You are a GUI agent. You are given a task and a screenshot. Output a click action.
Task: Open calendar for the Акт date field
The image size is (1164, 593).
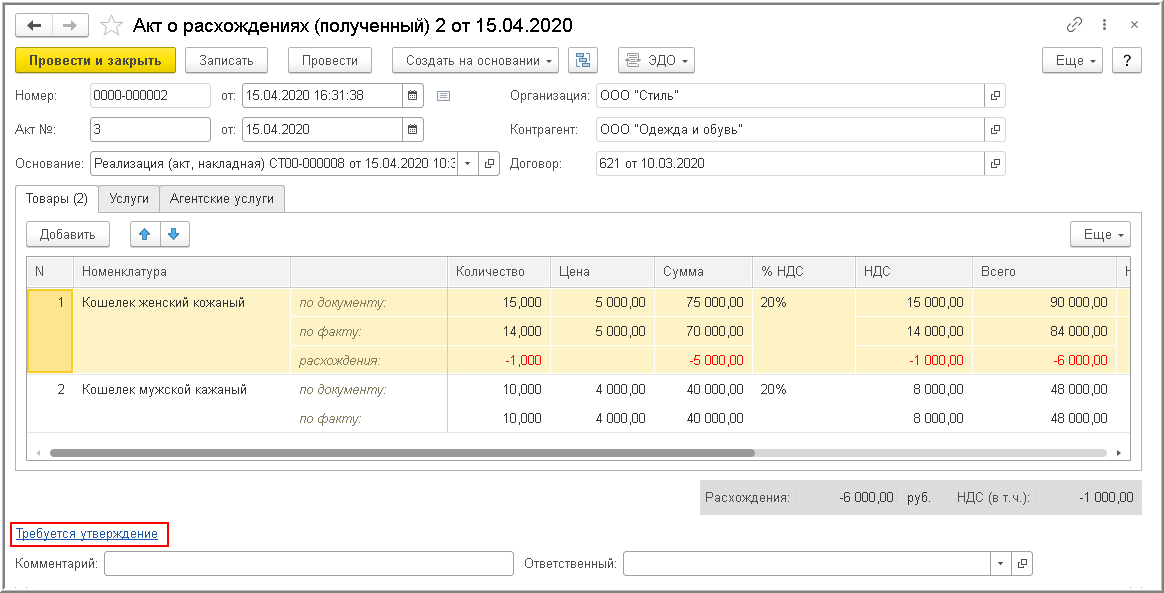click(412, 130)
